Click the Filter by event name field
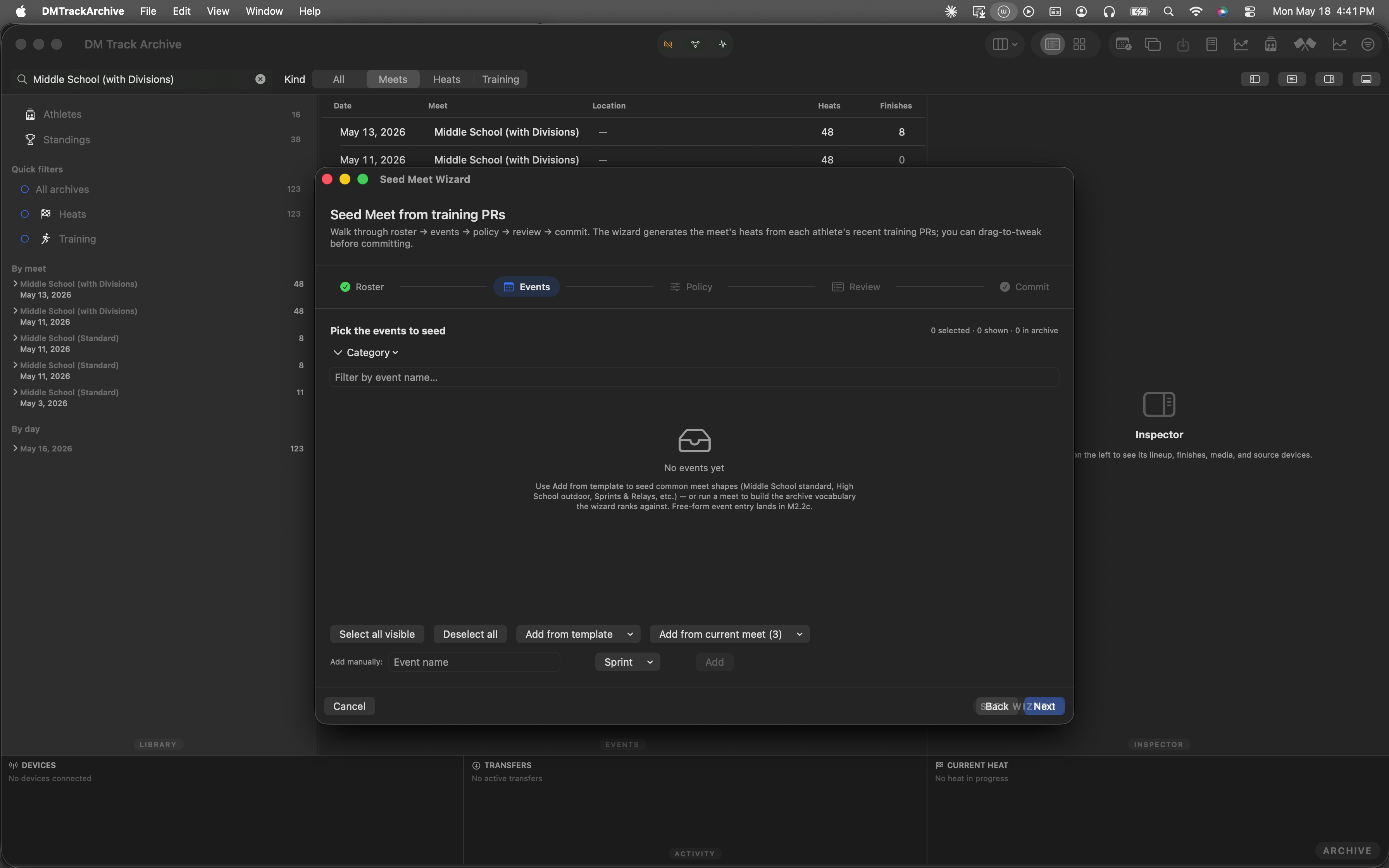The height and width of the screenshot is (868, 1389). tap(694, 377)
